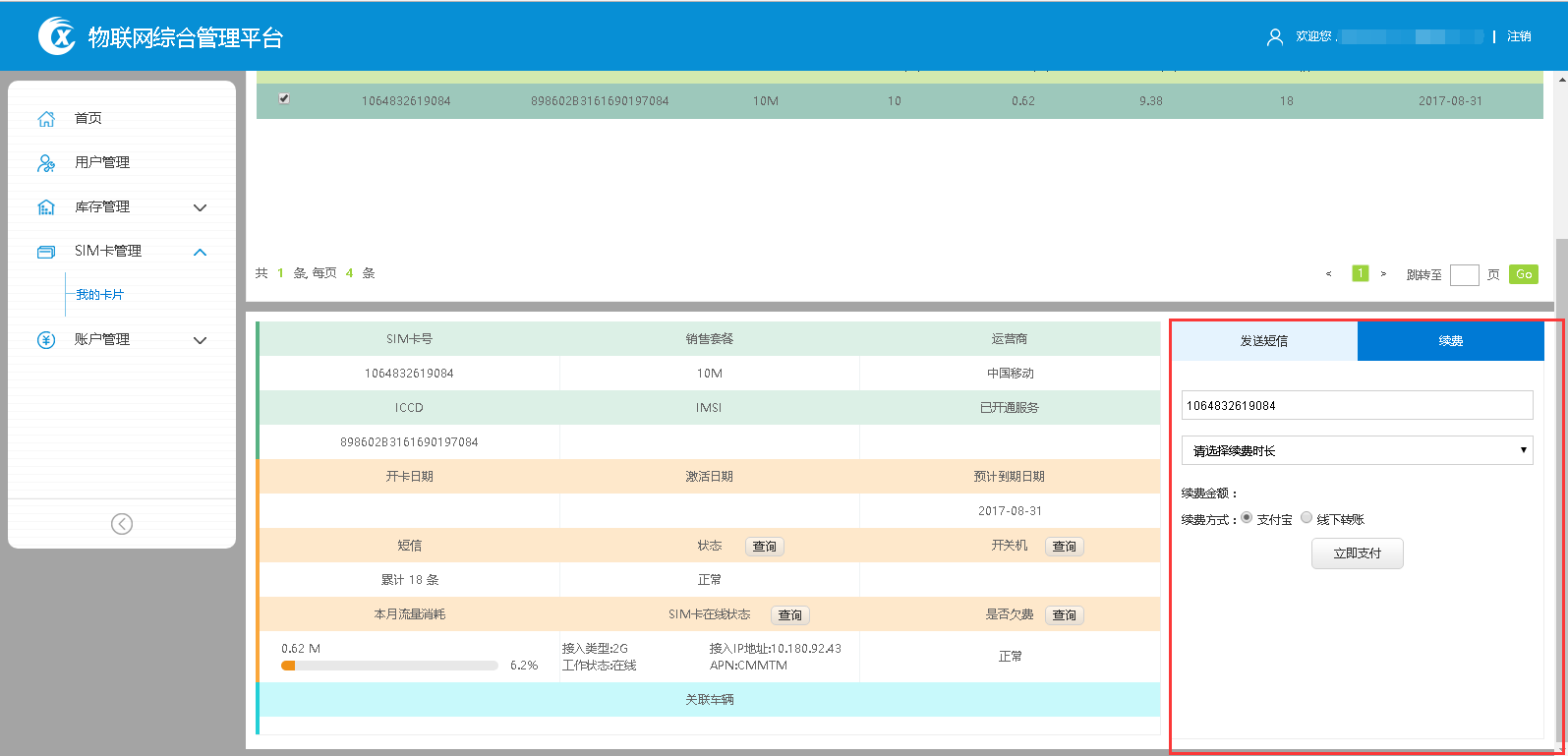
Task: Open 我的卡片 submenu item
Action: tap(100, 295)
